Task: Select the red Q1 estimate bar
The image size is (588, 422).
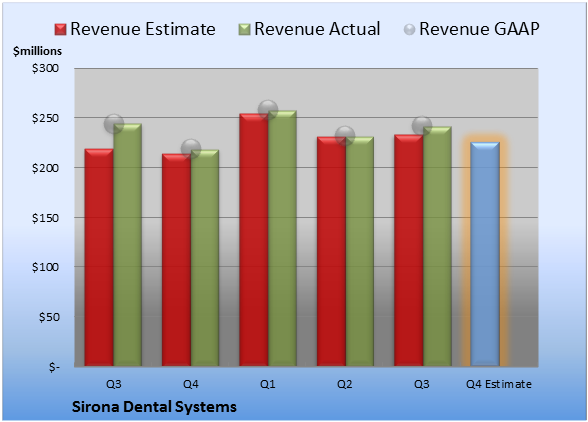Action: [x=254, y=240]
